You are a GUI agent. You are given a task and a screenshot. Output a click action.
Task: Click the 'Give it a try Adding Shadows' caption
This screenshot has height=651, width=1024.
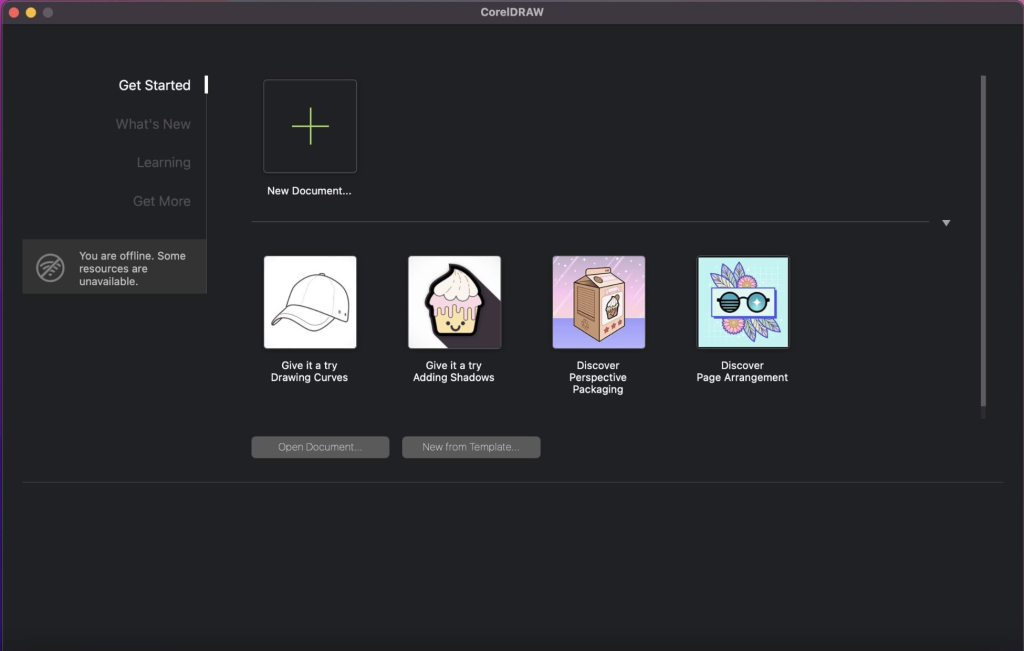pos(454,372)
